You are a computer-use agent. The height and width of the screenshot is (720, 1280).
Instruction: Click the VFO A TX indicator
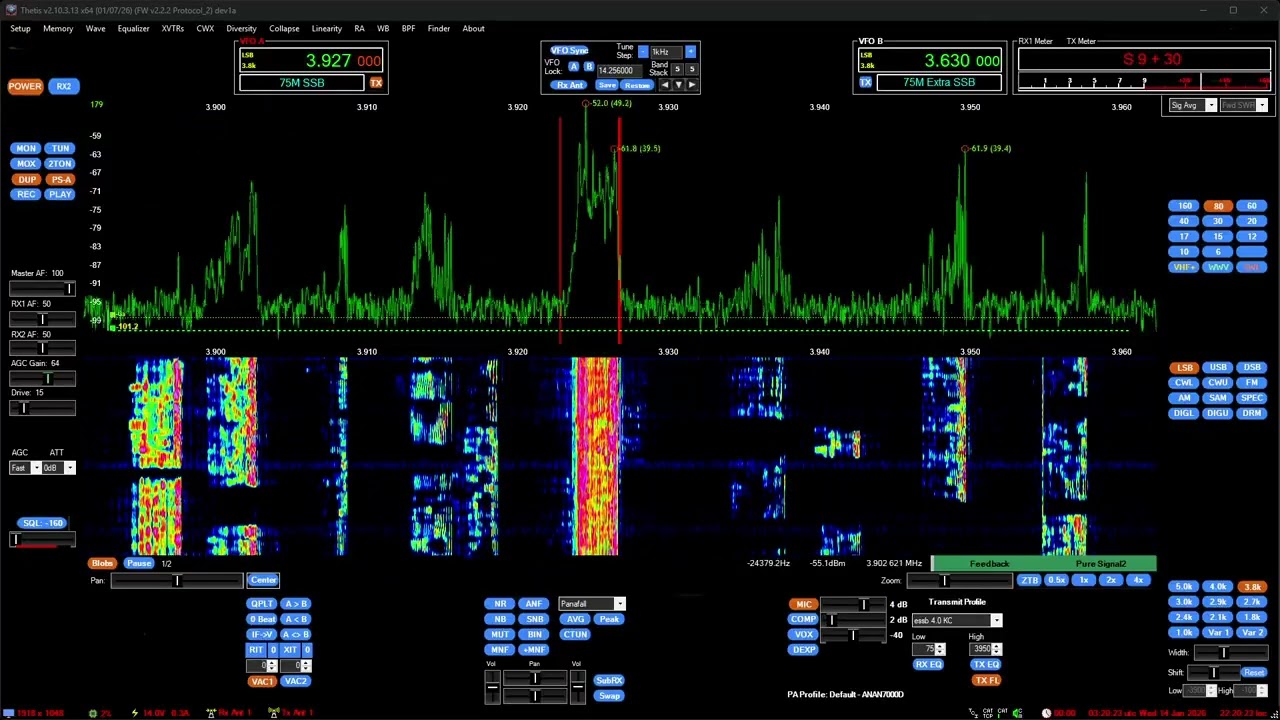pos(376,83)
